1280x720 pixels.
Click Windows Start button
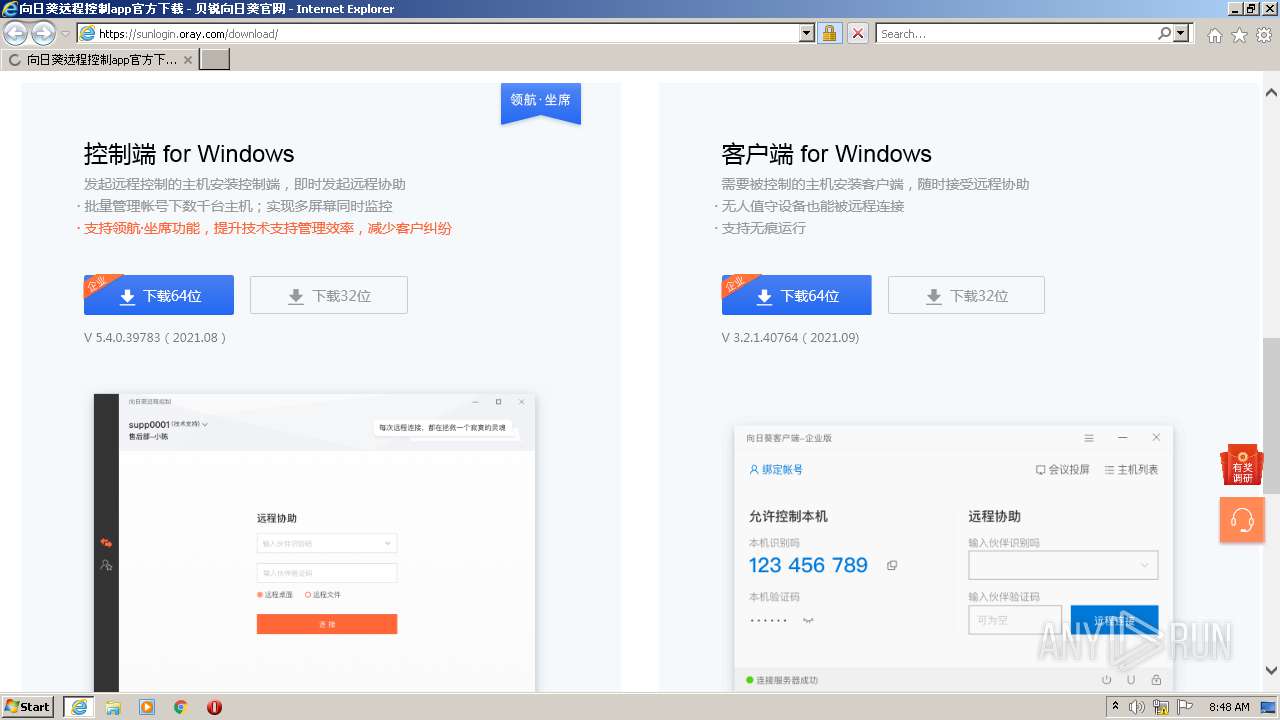point(28,707)
